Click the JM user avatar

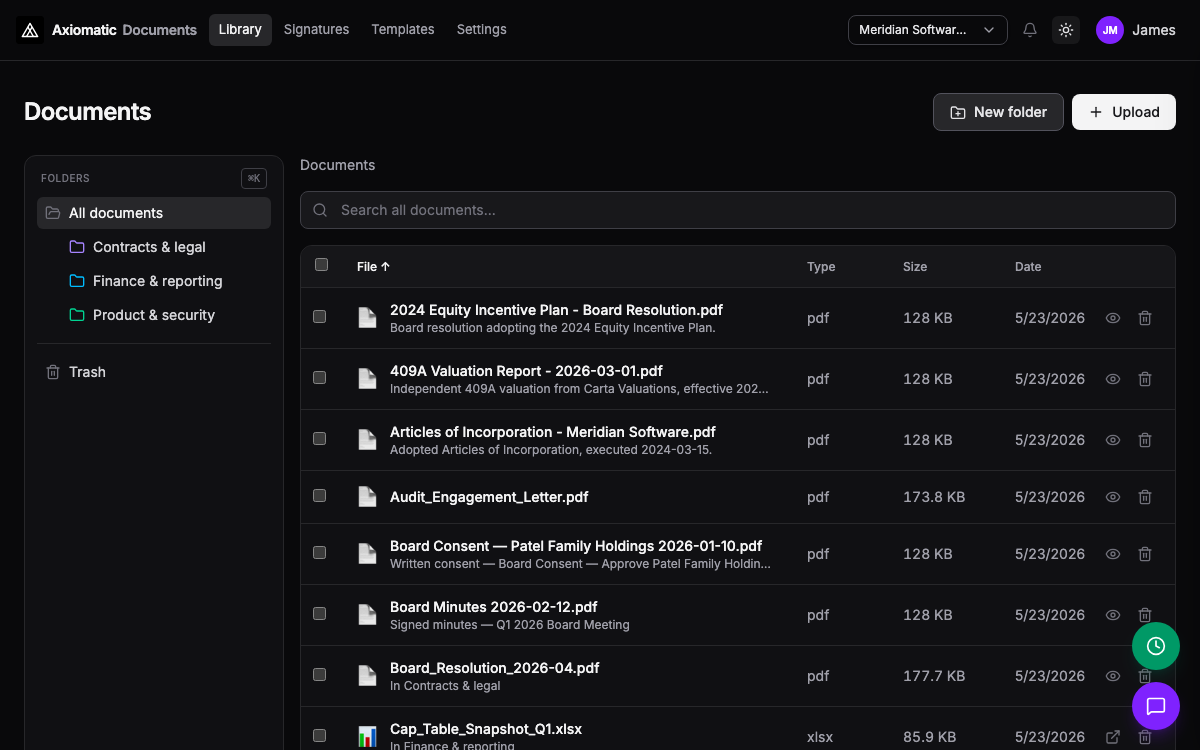coord(1110,30)
